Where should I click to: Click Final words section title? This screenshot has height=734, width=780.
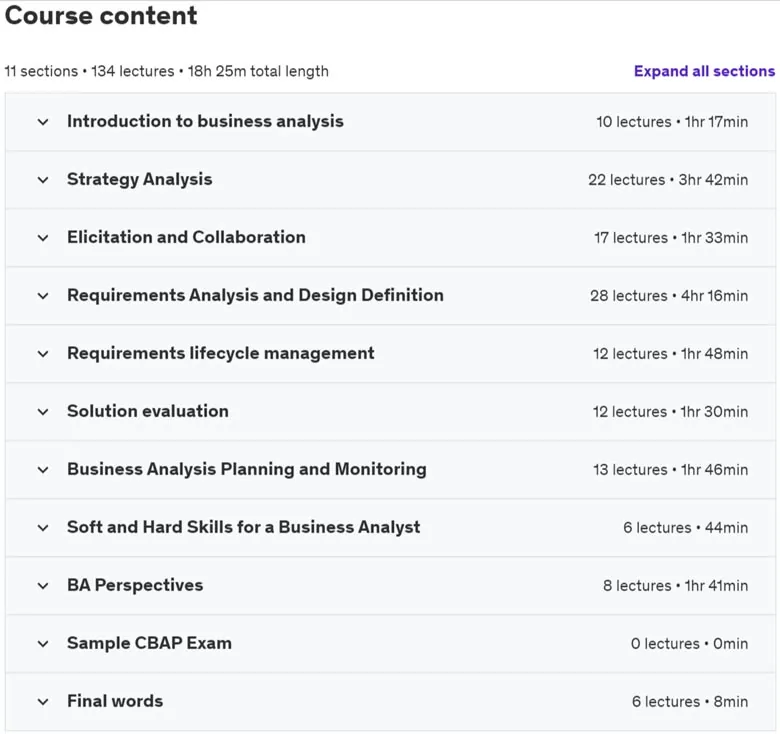tap(115, 701)
